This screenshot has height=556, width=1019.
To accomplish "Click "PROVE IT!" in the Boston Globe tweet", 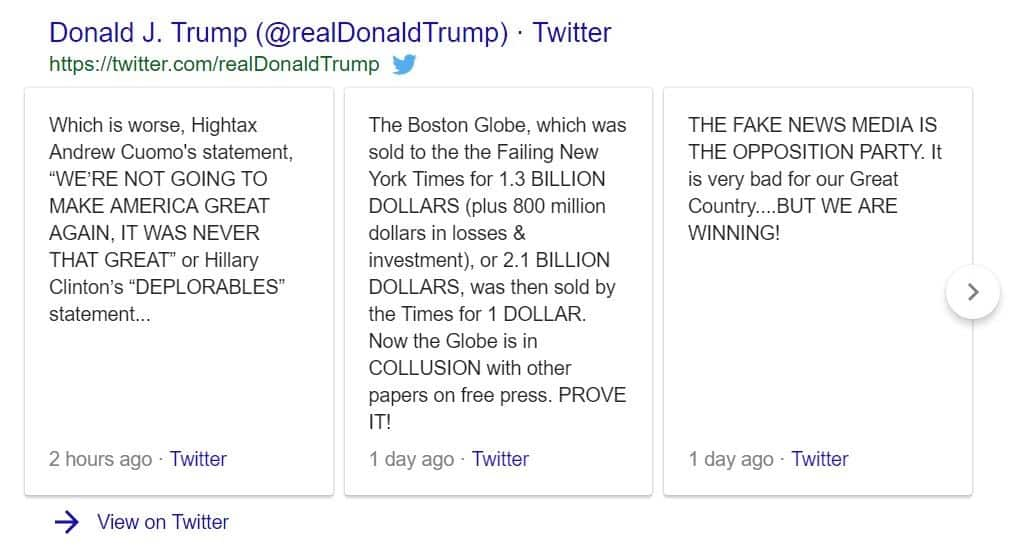I will tap(497, 409).
